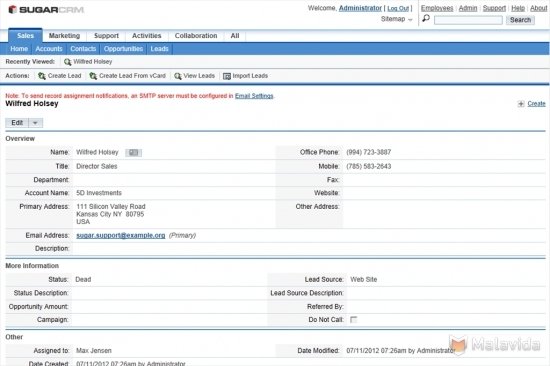Viewport: 550px width, 366px height.
Task: Open the Leads submenu item
Action: tap(160, 49)
